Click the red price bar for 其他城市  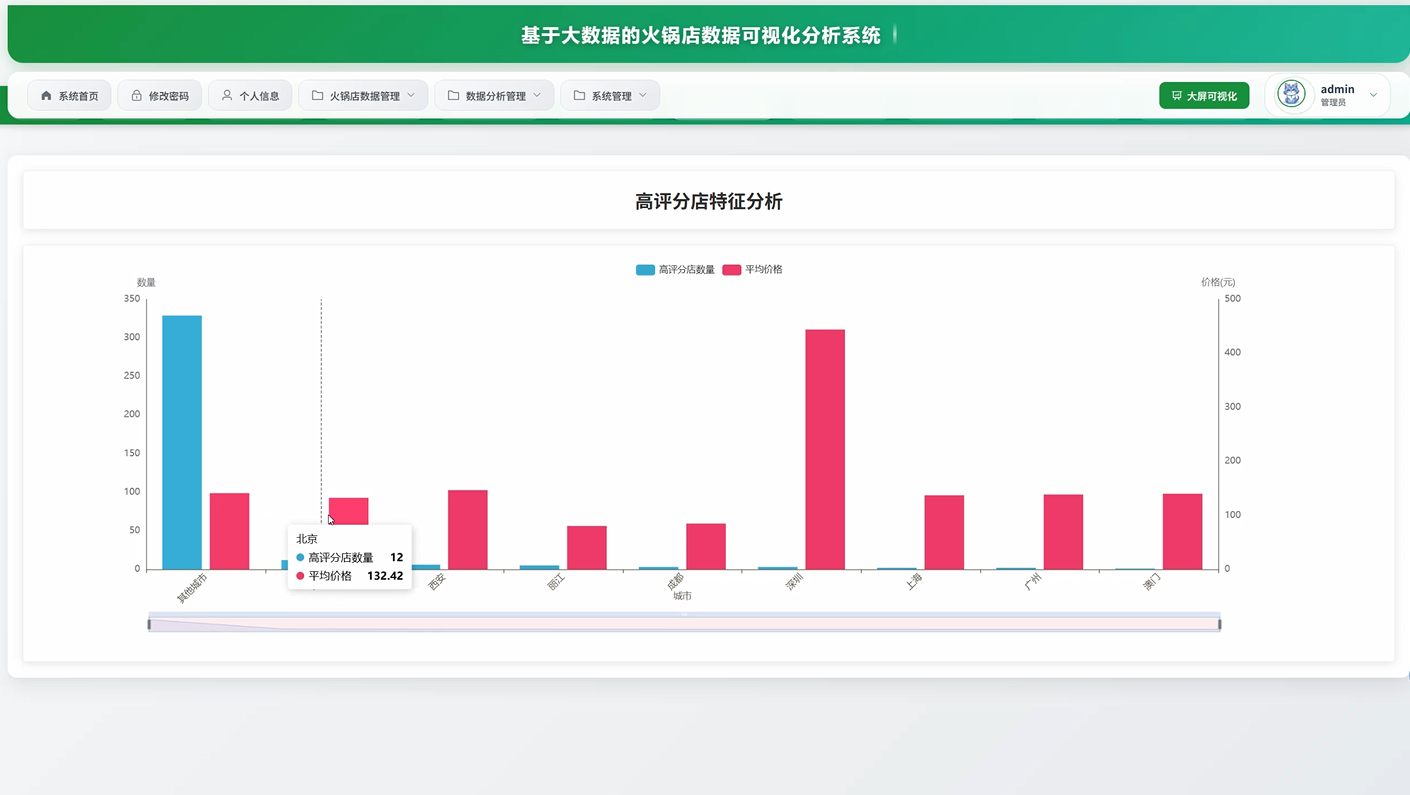pos(229,531)
